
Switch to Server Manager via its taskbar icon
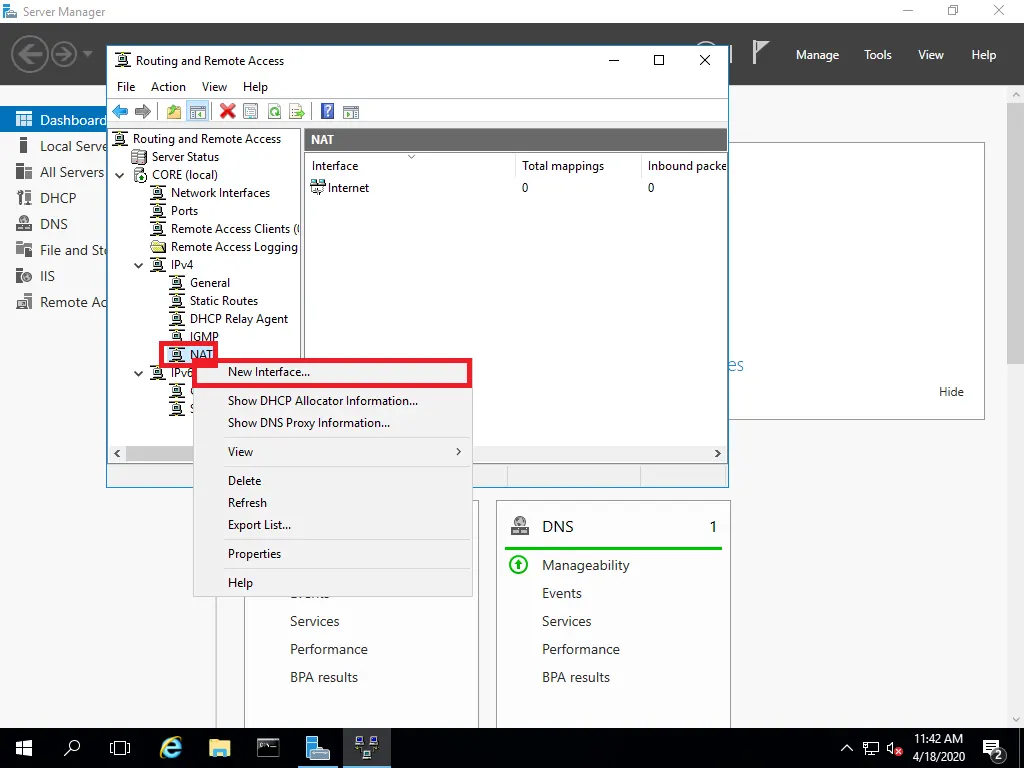pos(317,748)
